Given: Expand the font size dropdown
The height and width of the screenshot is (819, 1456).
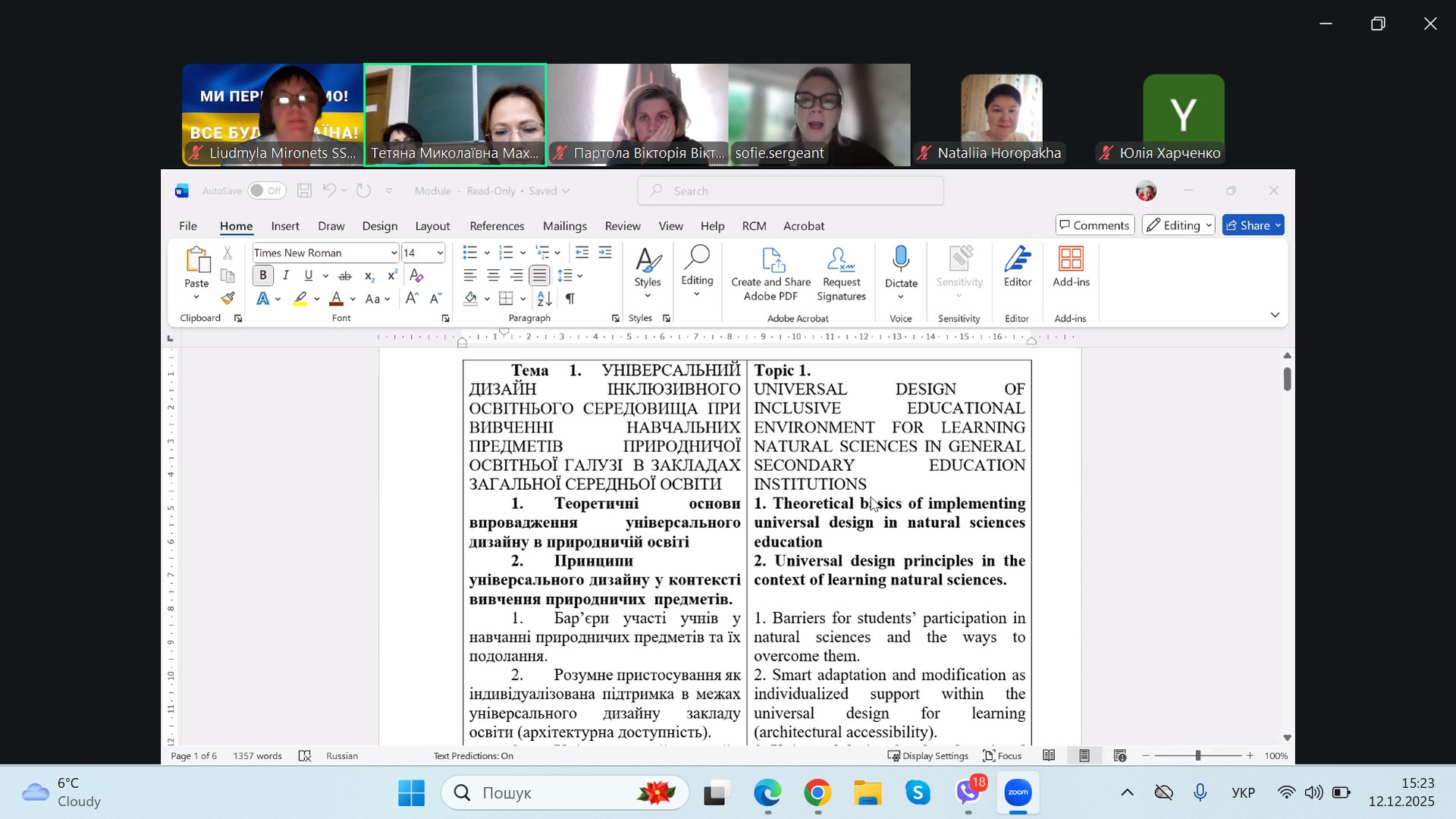Looking at the screenshot, I should pos(440,253).
